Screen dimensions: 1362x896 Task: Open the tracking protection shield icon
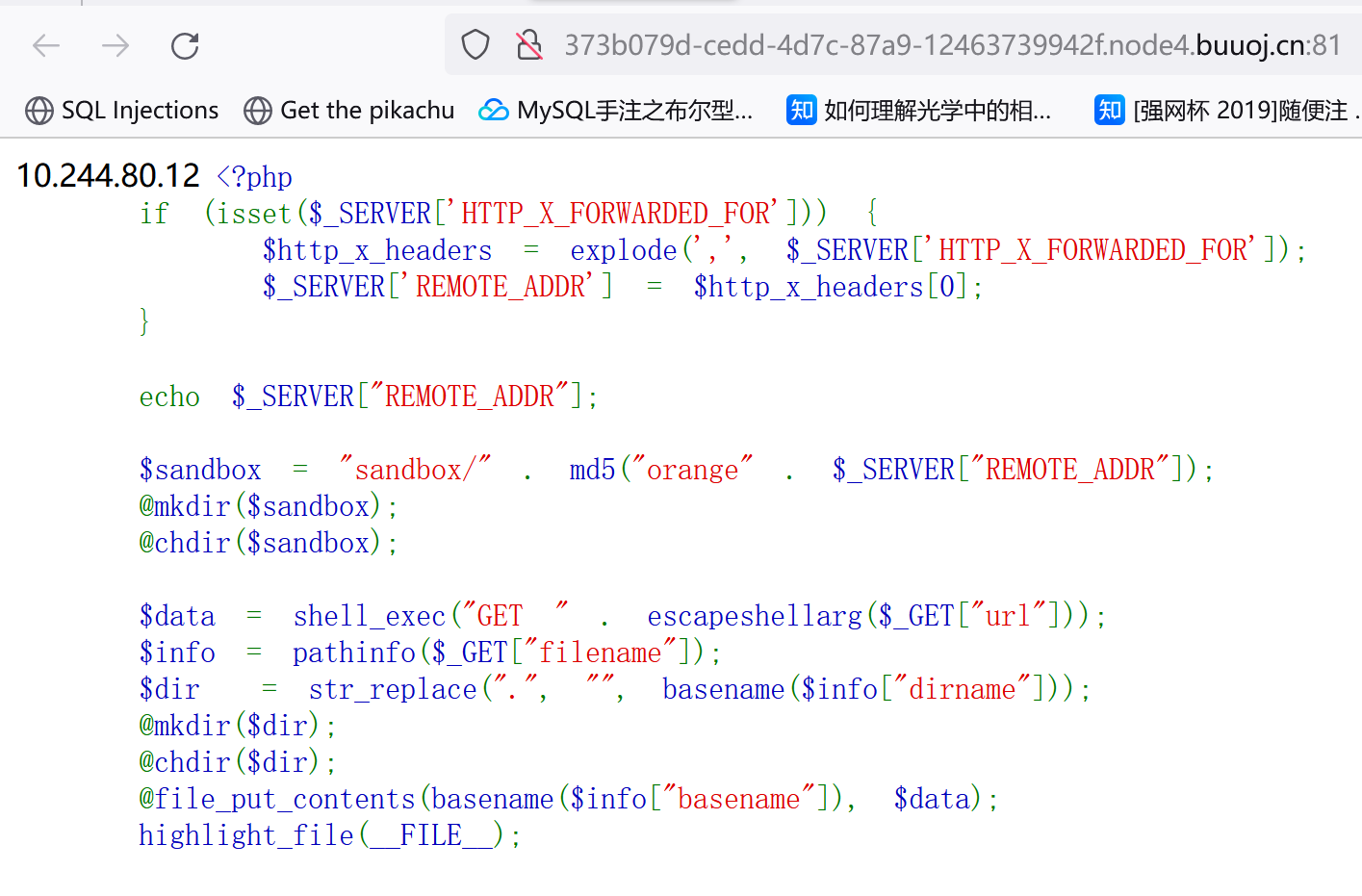click(x=475, y=44)
